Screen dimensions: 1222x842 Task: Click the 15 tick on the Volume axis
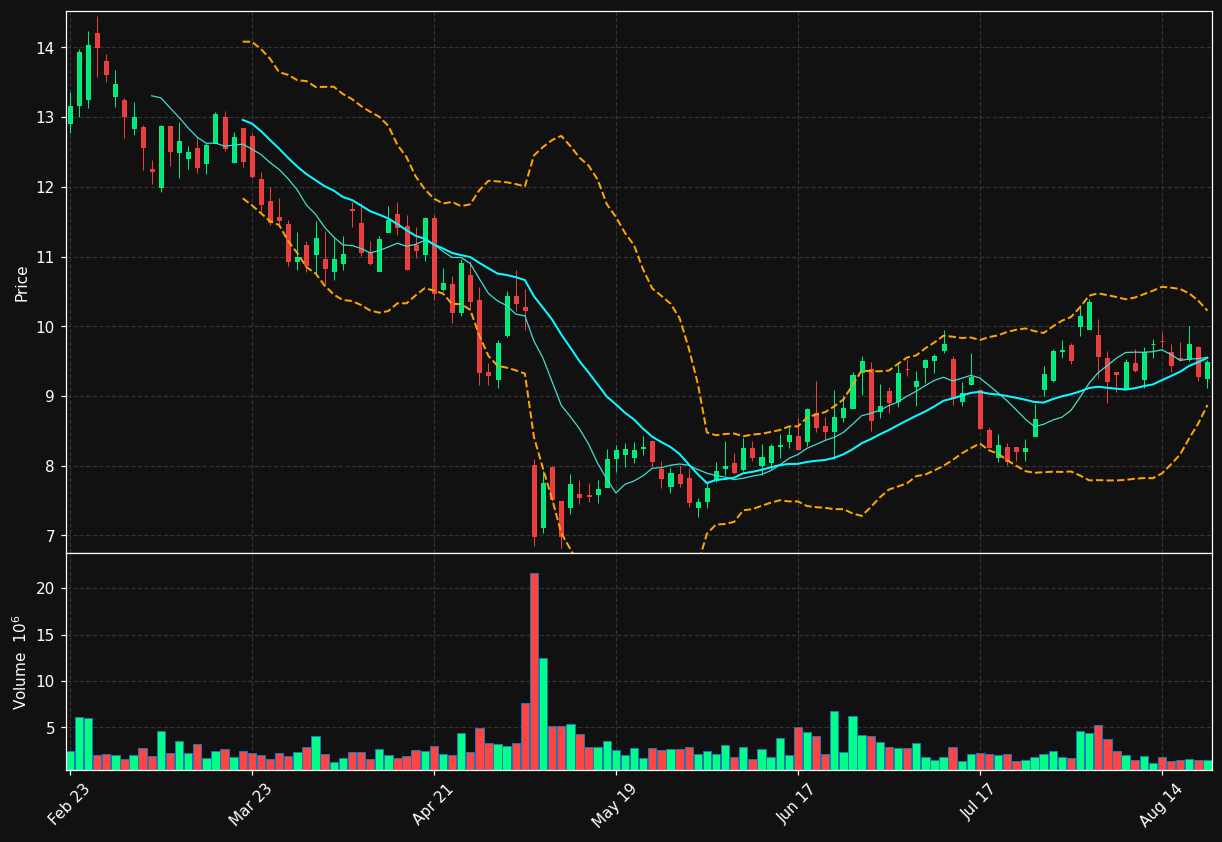pyautogui.click(x=45, y=636)
